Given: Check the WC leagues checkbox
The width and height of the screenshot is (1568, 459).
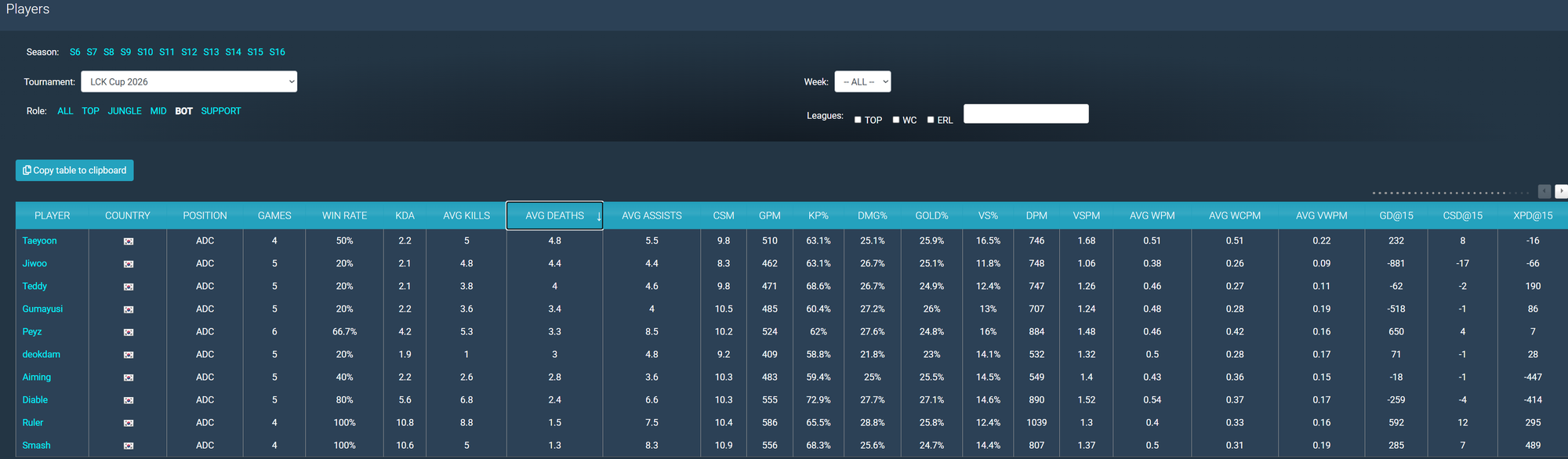Looking at the screenshot, I should click(x=895, y=120).
